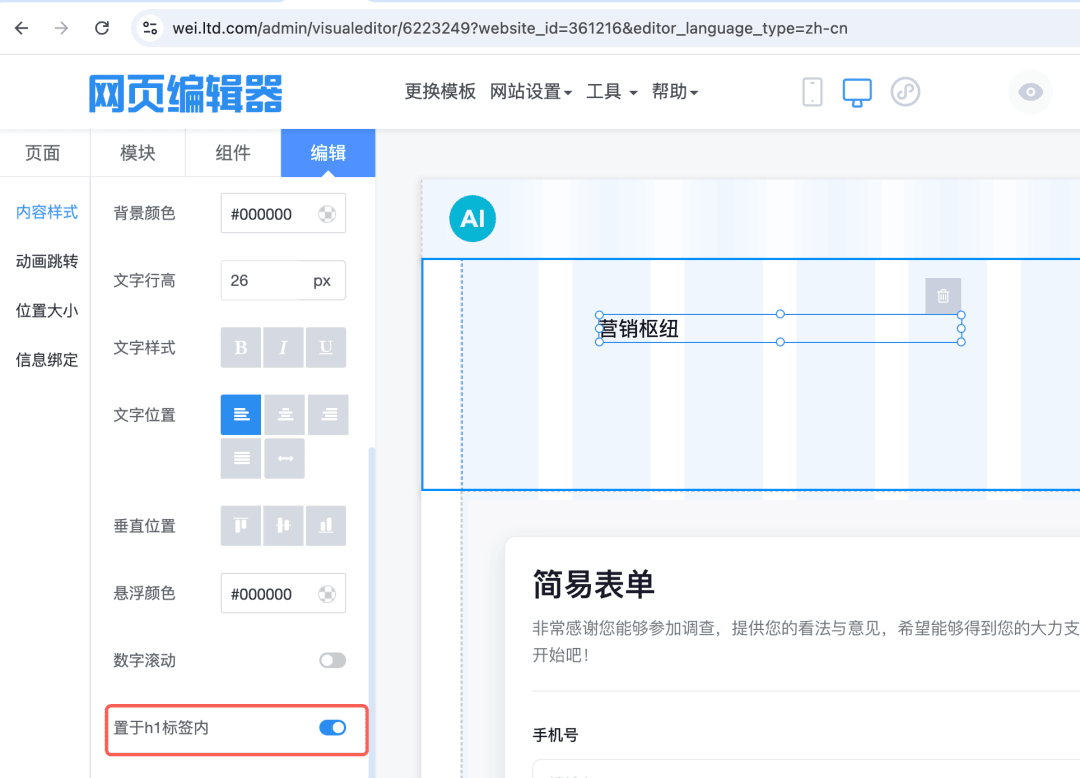Image resolution: width=1080 pixels, height=778 pixels.
Task: Select the horizontal spread text option
Action: 285,459
